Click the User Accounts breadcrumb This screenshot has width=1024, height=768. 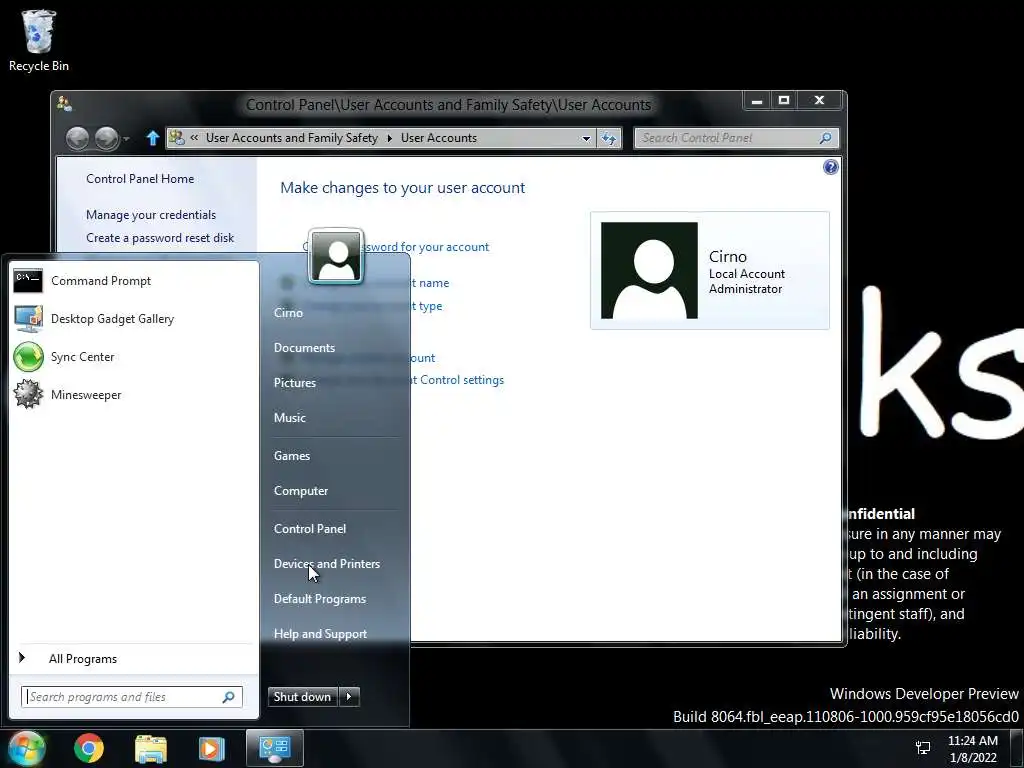click(x=439, y=138)
